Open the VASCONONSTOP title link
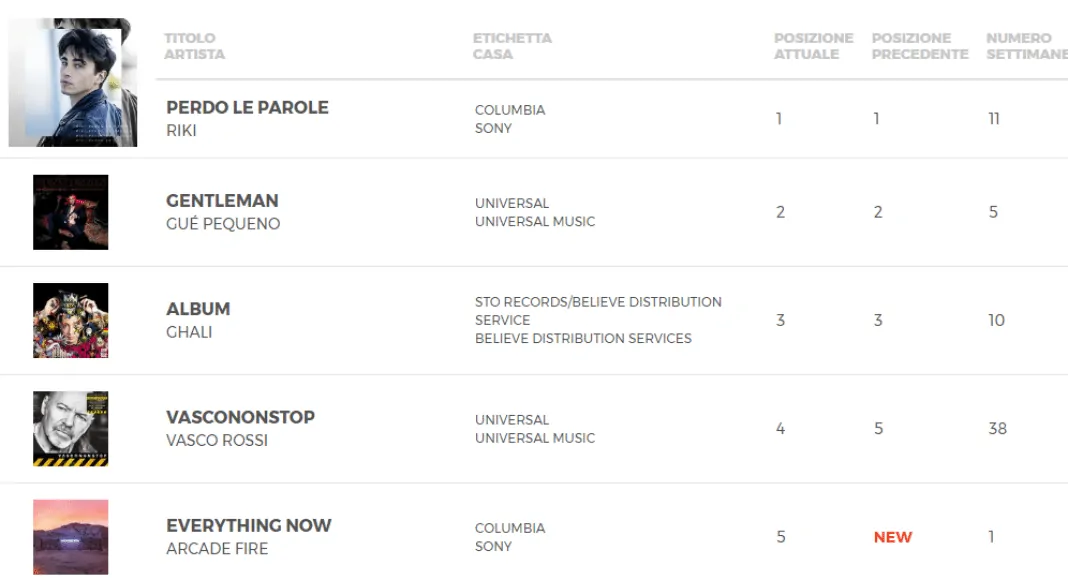 click(x=240, y=417)
